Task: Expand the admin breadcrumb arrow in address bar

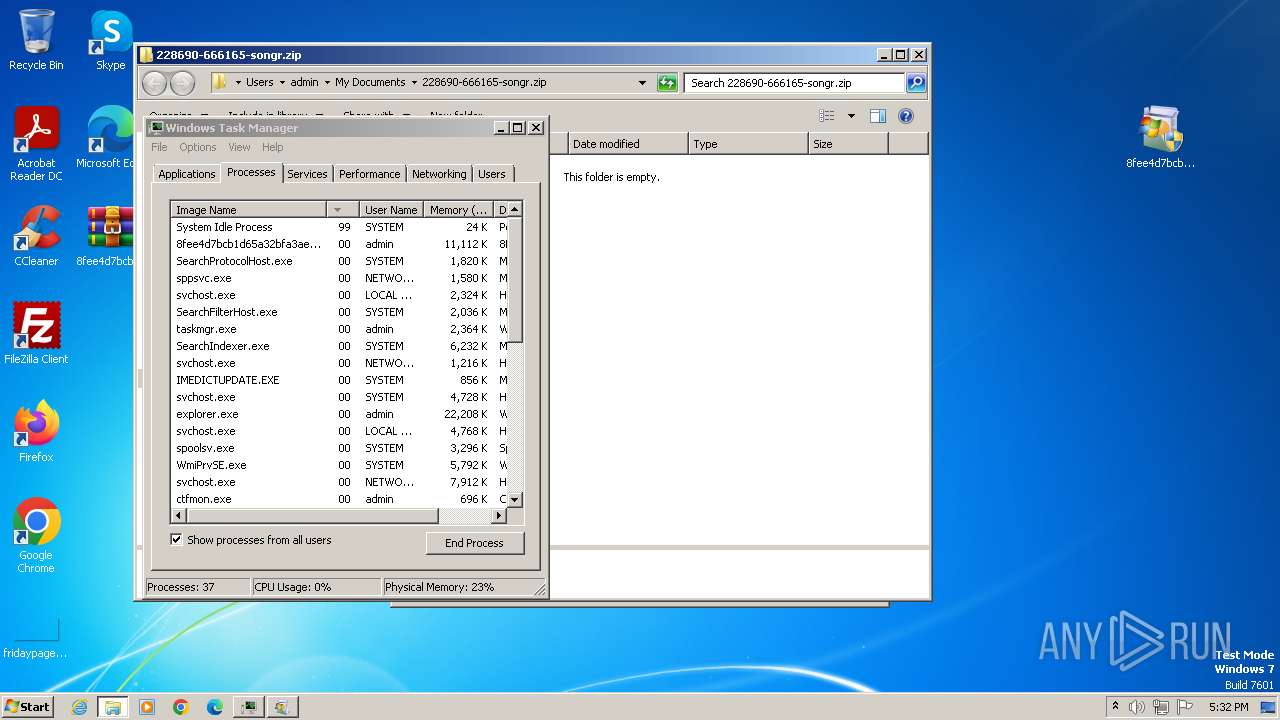Action: [x=326, y=83]
